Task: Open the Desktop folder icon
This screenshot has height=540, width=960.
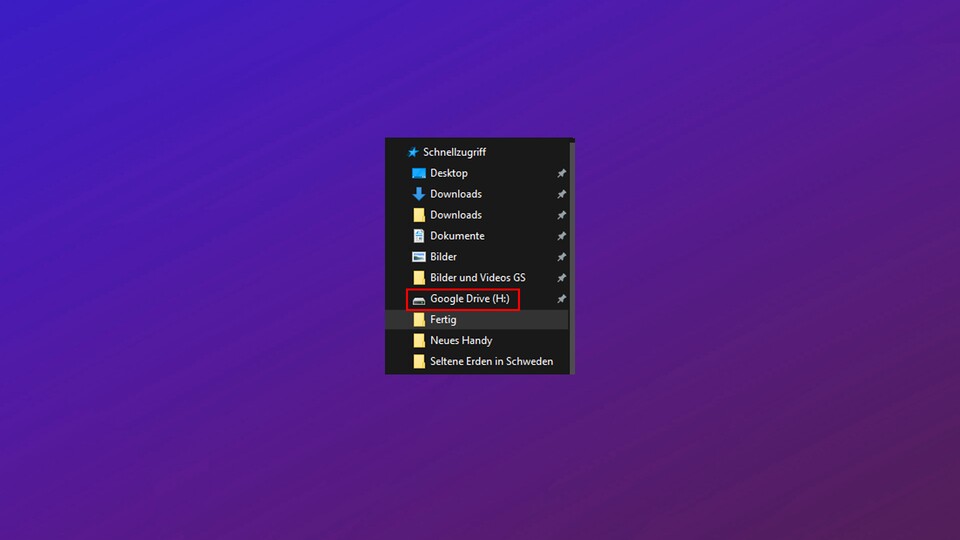Action: click(419, 173)
